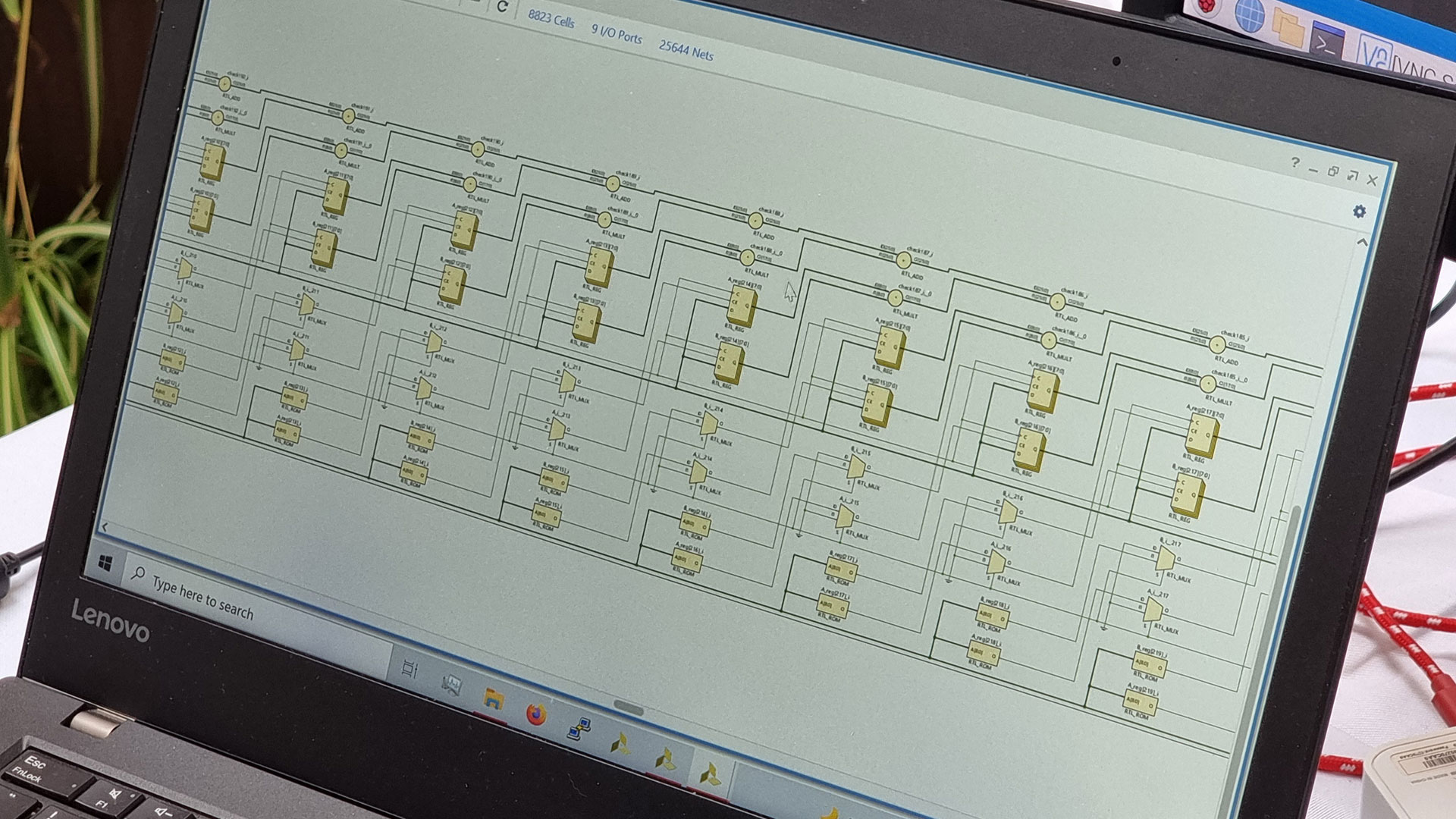
Task: Open the schematic settings gear
Action: (1359, 212)
